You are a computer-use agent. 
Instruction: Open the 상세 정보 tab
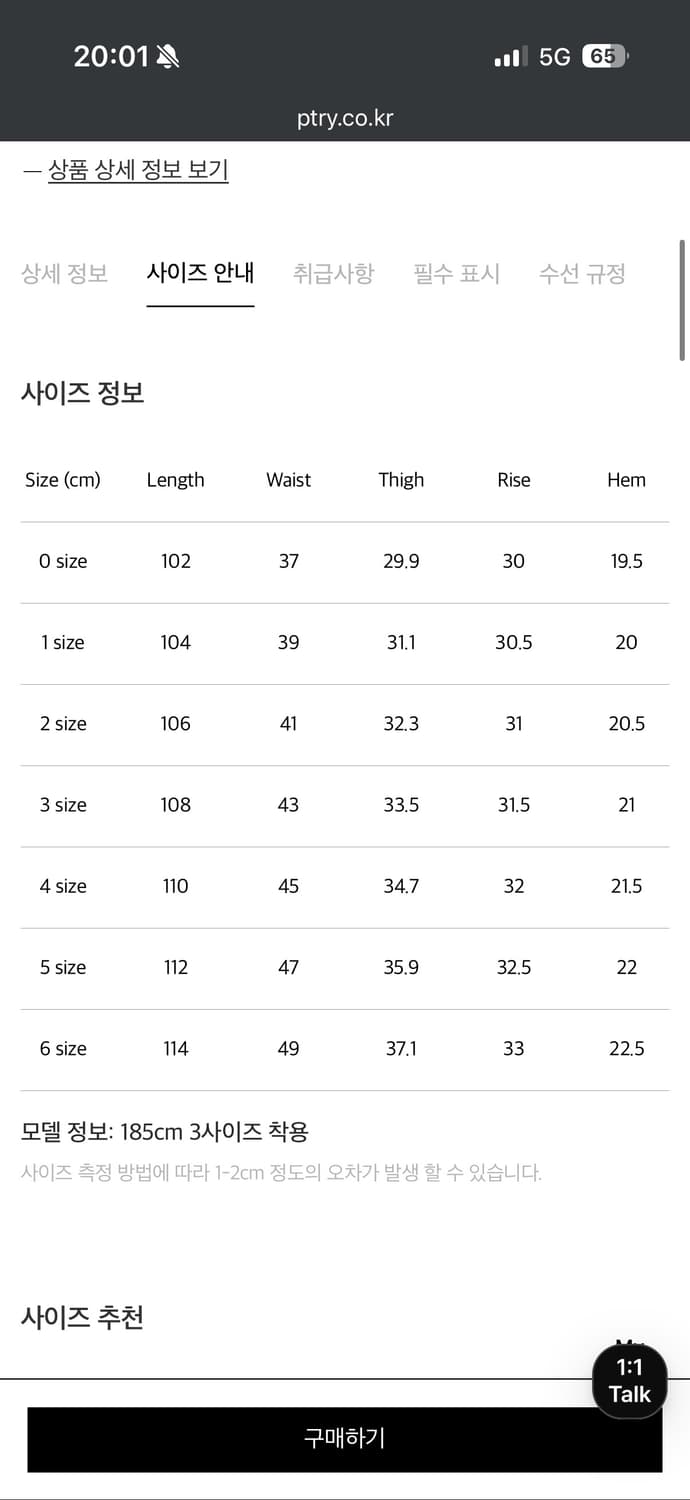(x=65, y=273)
